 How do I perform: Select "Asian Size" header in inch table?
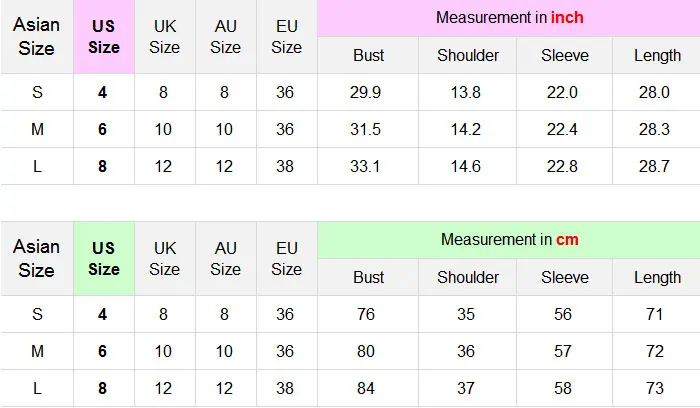[37, 37]
